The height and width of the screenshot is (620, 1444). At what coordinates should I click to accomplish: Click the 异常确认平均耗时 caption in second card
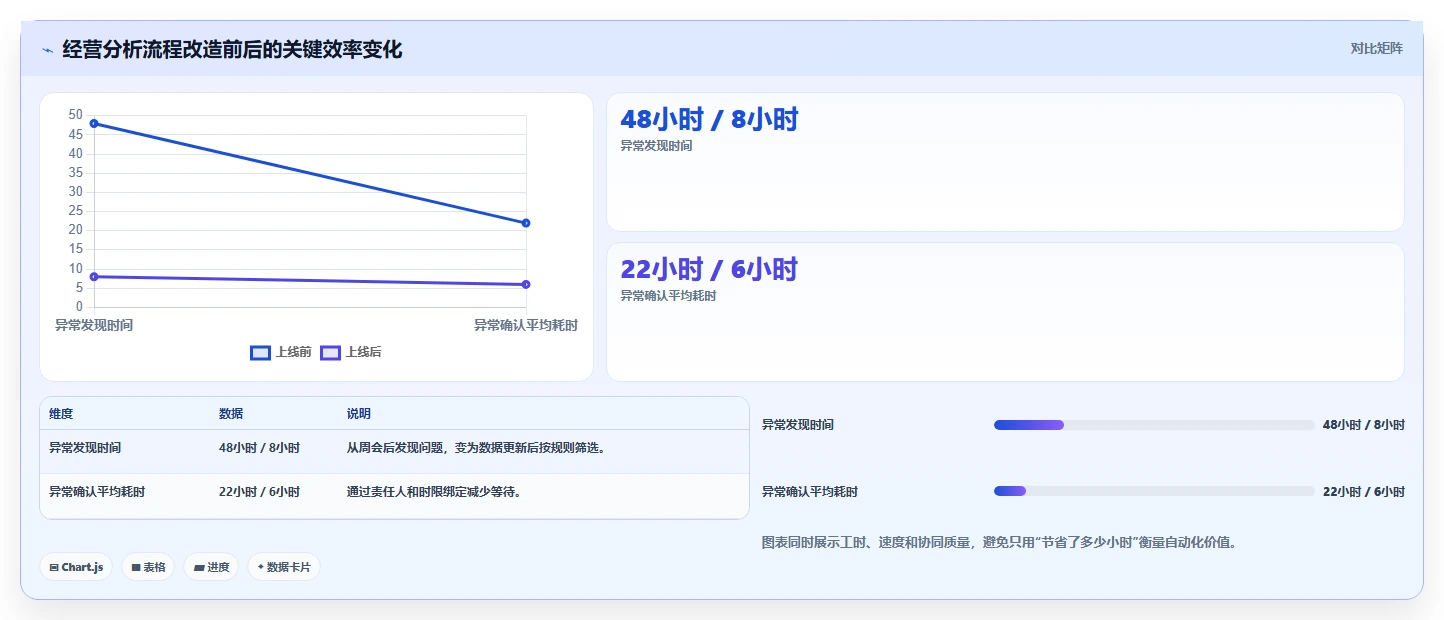click(668, 296)
